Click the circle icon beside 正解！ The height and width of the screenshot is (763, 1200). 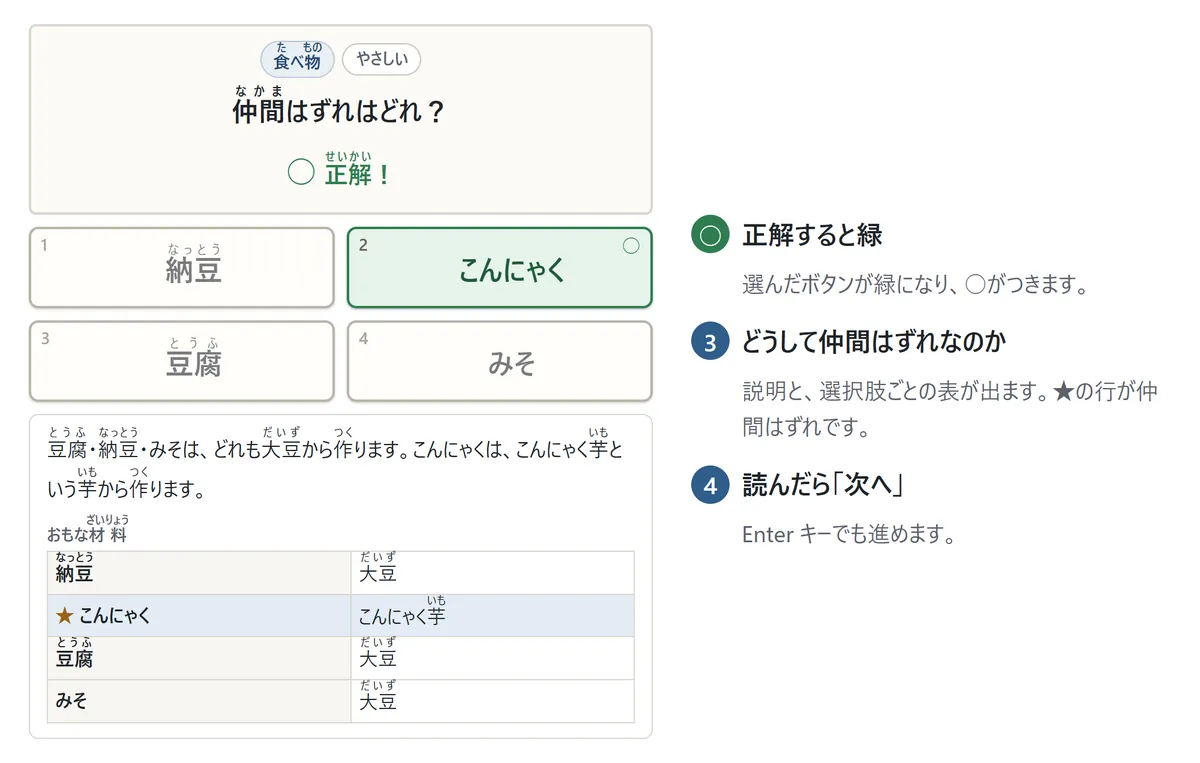[x=301, y=172]
